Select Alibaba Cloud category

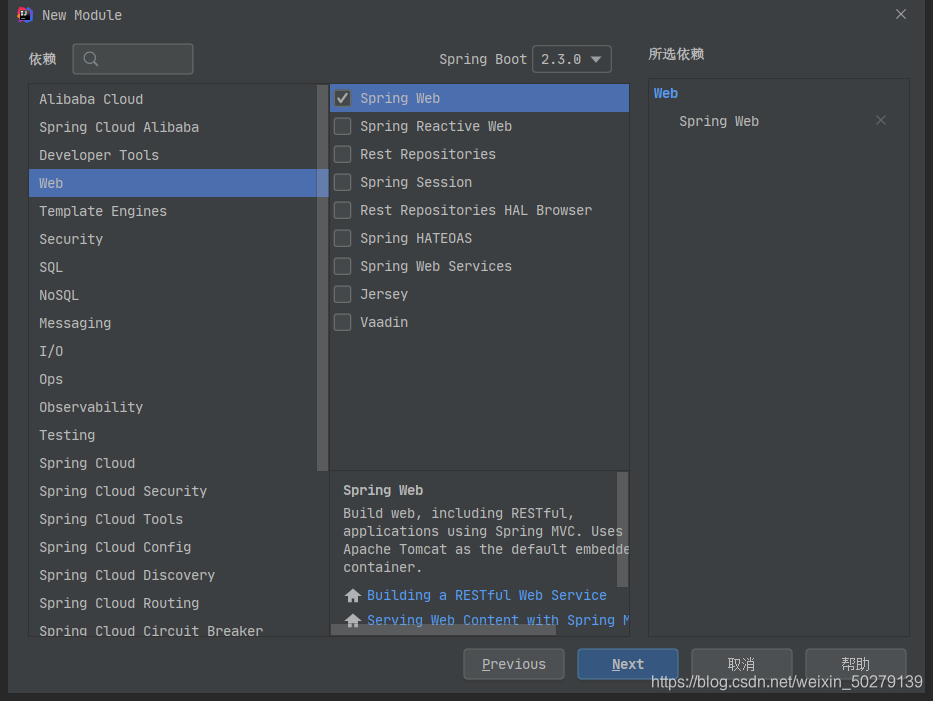173,99
